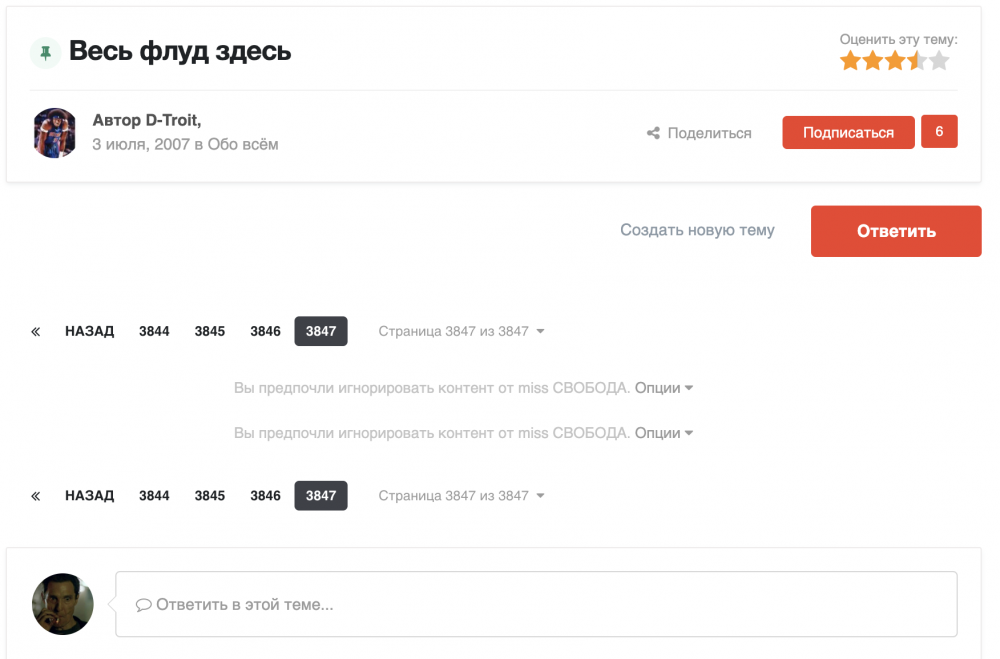The height and width of the screenshot is (659, 1000).
Task: Open D-Troit author avatar
Action: tap(55, 133)
